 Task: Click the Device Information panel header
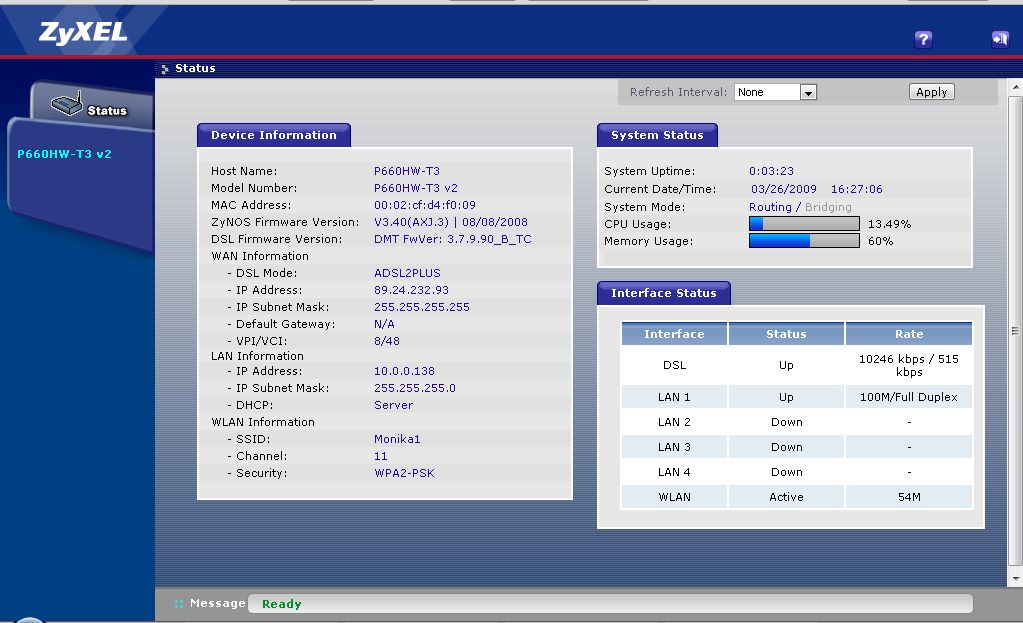(x=274, y=135)
